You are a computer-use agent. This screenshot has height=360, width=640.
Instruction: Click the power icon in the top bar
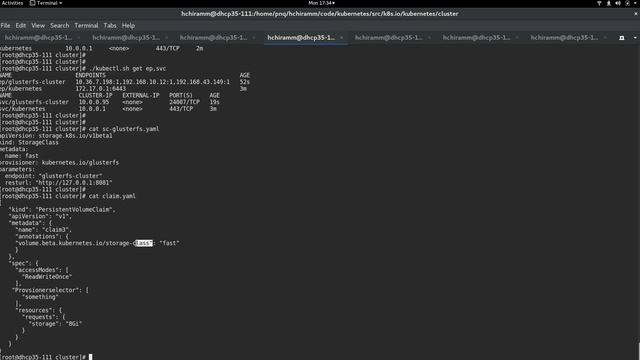tap(627, 3)
